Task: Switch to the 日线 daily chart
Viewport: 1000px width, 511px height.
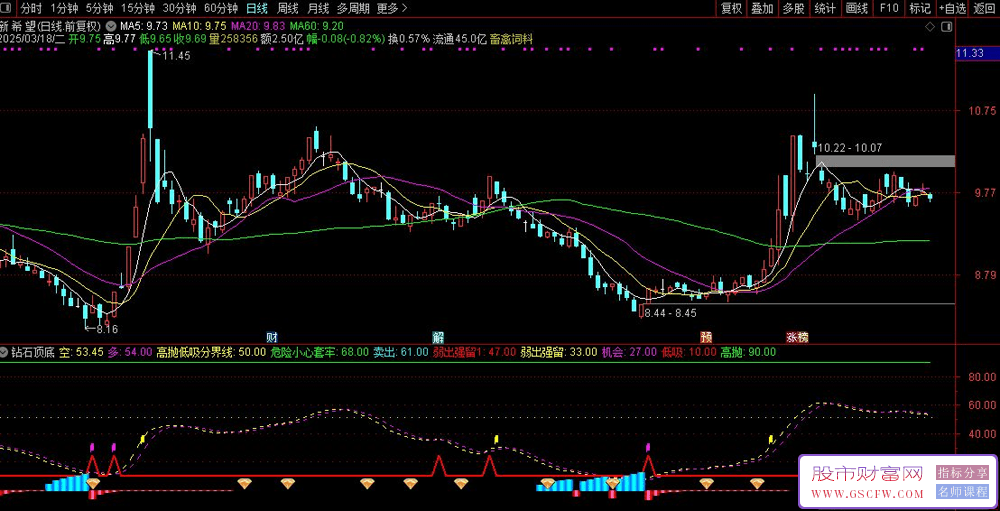Action: 257,8
